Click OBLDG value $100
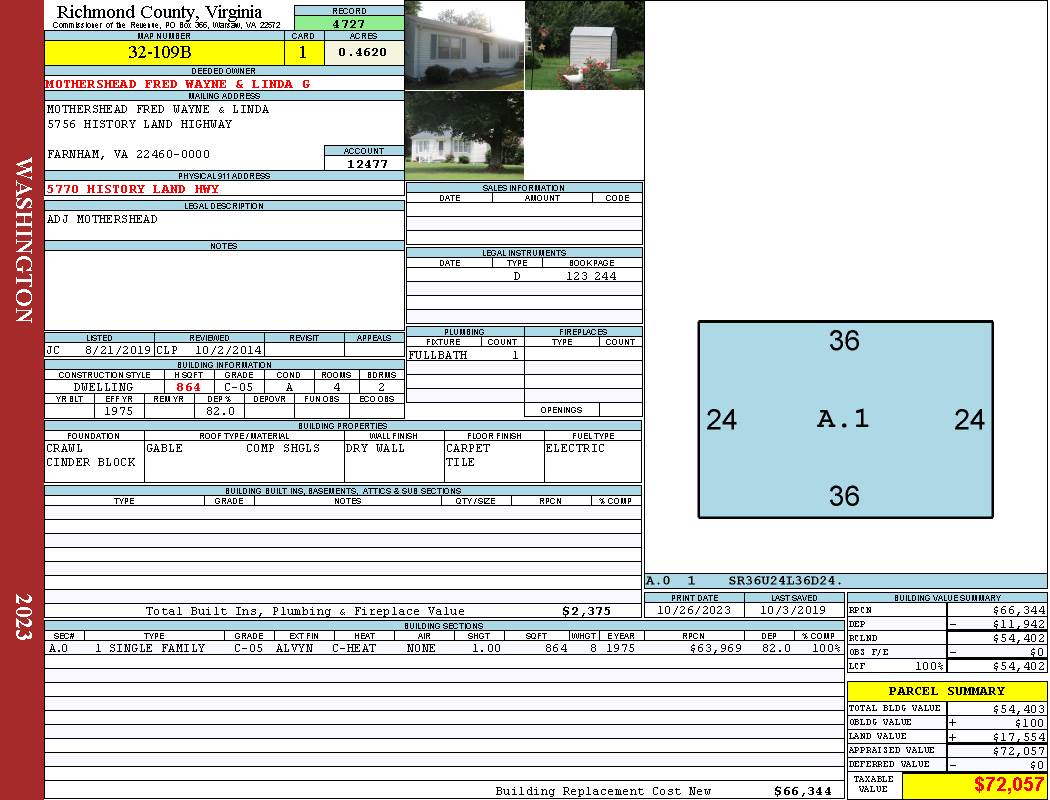Screen dimensions: 1050x800 [1029, 723]
